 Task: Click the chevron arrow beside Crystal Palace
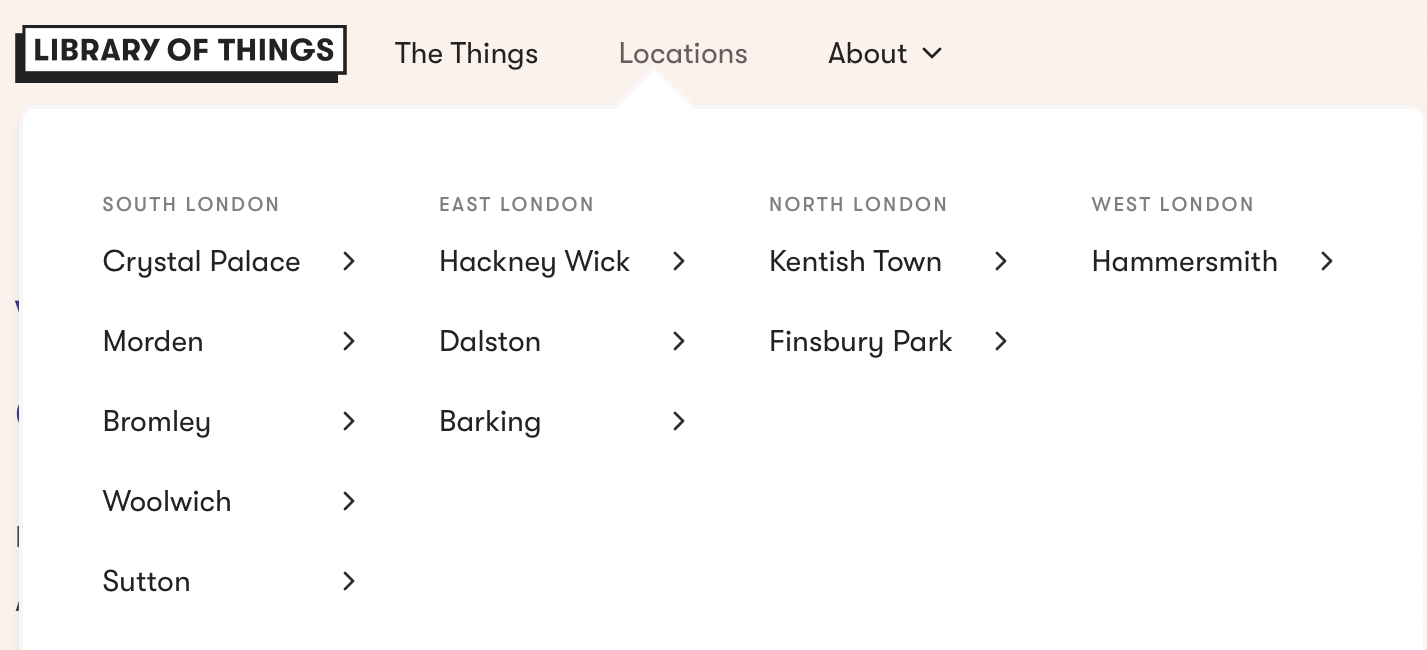click(x=349, y=261)
